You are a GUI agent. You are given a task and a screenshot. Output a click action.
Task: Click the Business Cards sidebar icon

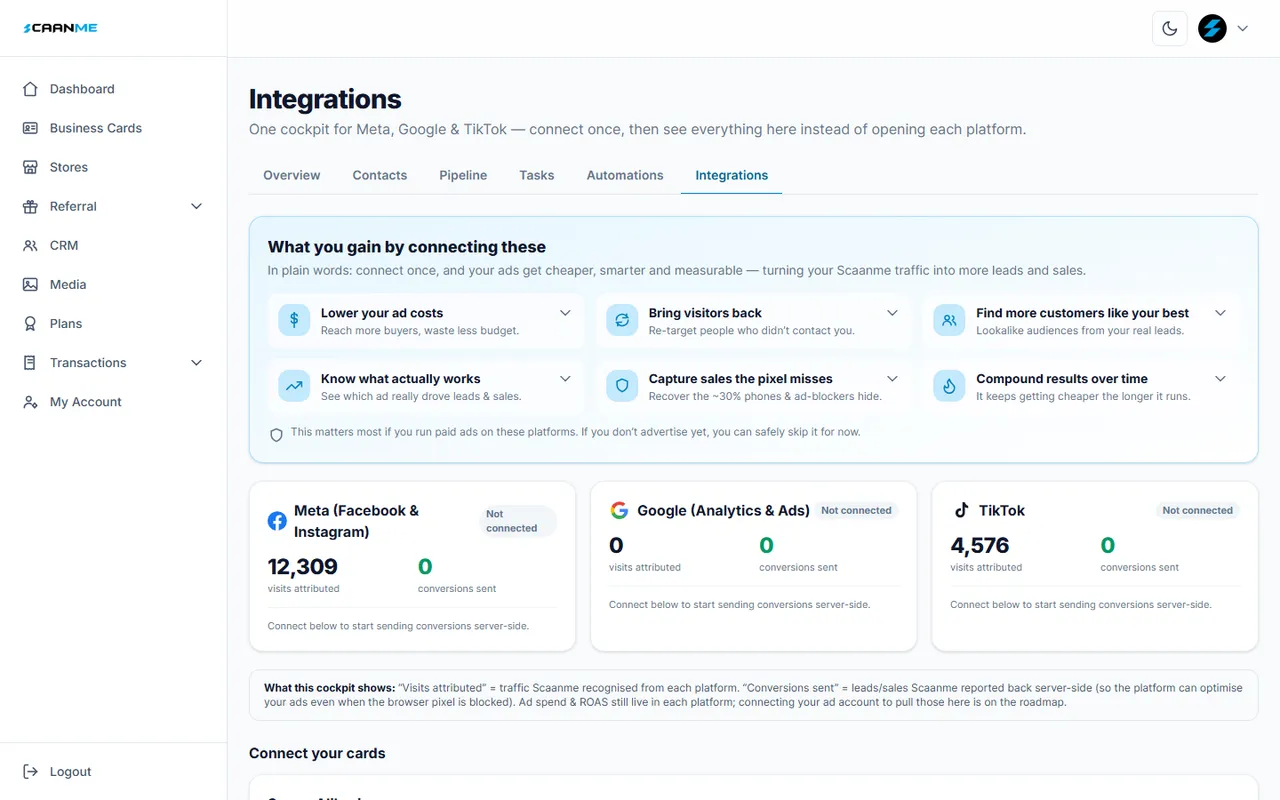pos(30,128)
